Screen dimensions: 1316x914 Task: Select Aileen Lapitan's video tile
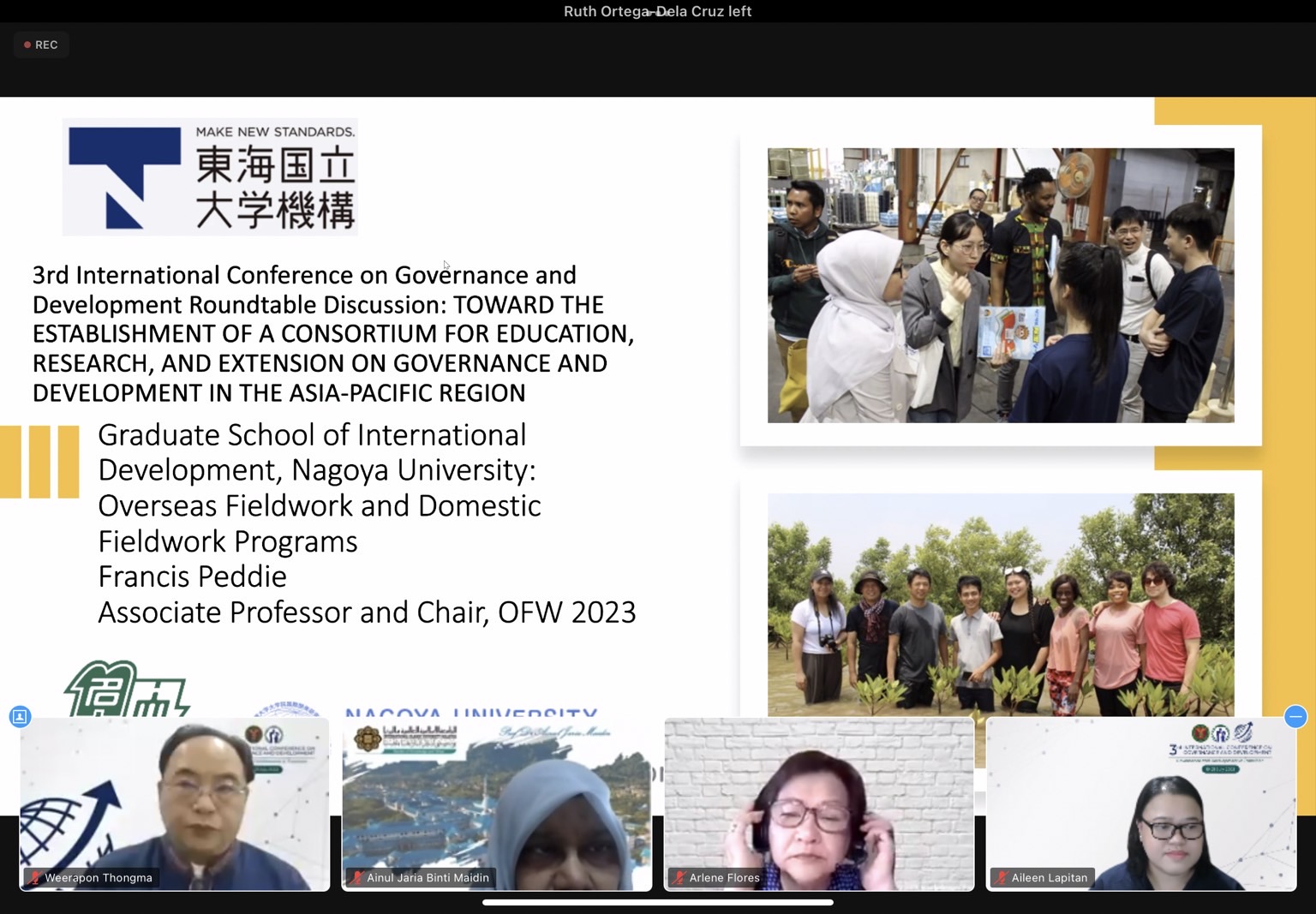(x=1141, y=804)
